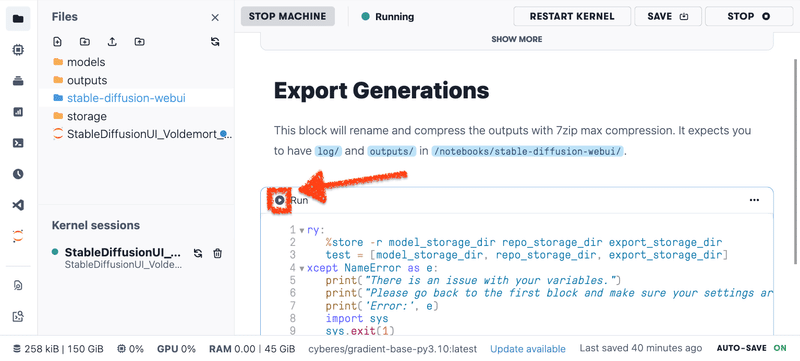
Task: Run the Export Generations code cell
Action: (280, 200)
